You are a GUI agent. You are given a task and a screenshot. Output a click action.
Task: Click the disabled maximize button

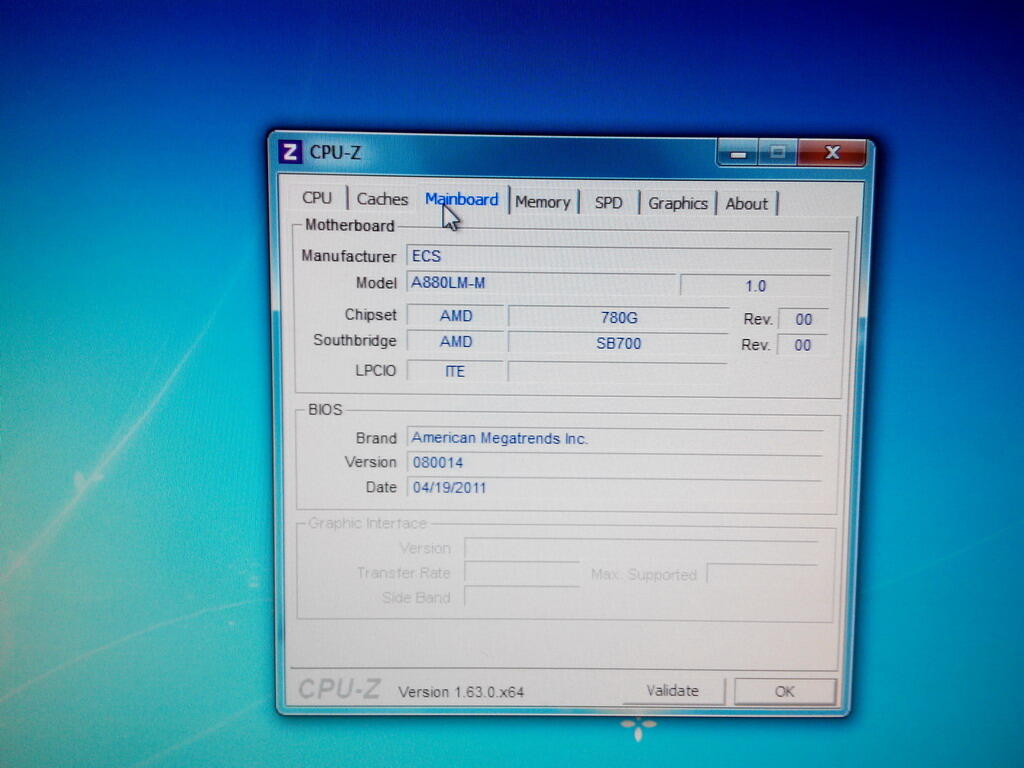[x=777, y=153]
